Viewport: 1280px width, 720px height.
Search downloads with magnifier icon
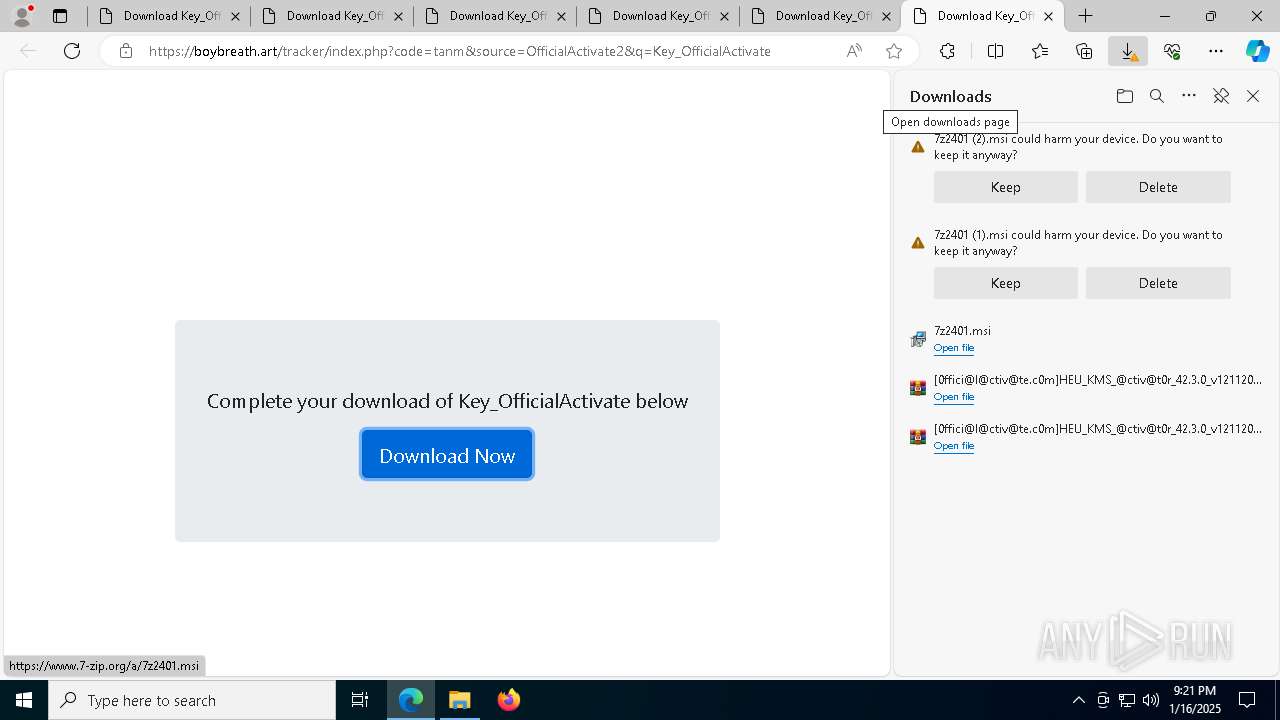pyautogui.click(x=1157, y=96)
